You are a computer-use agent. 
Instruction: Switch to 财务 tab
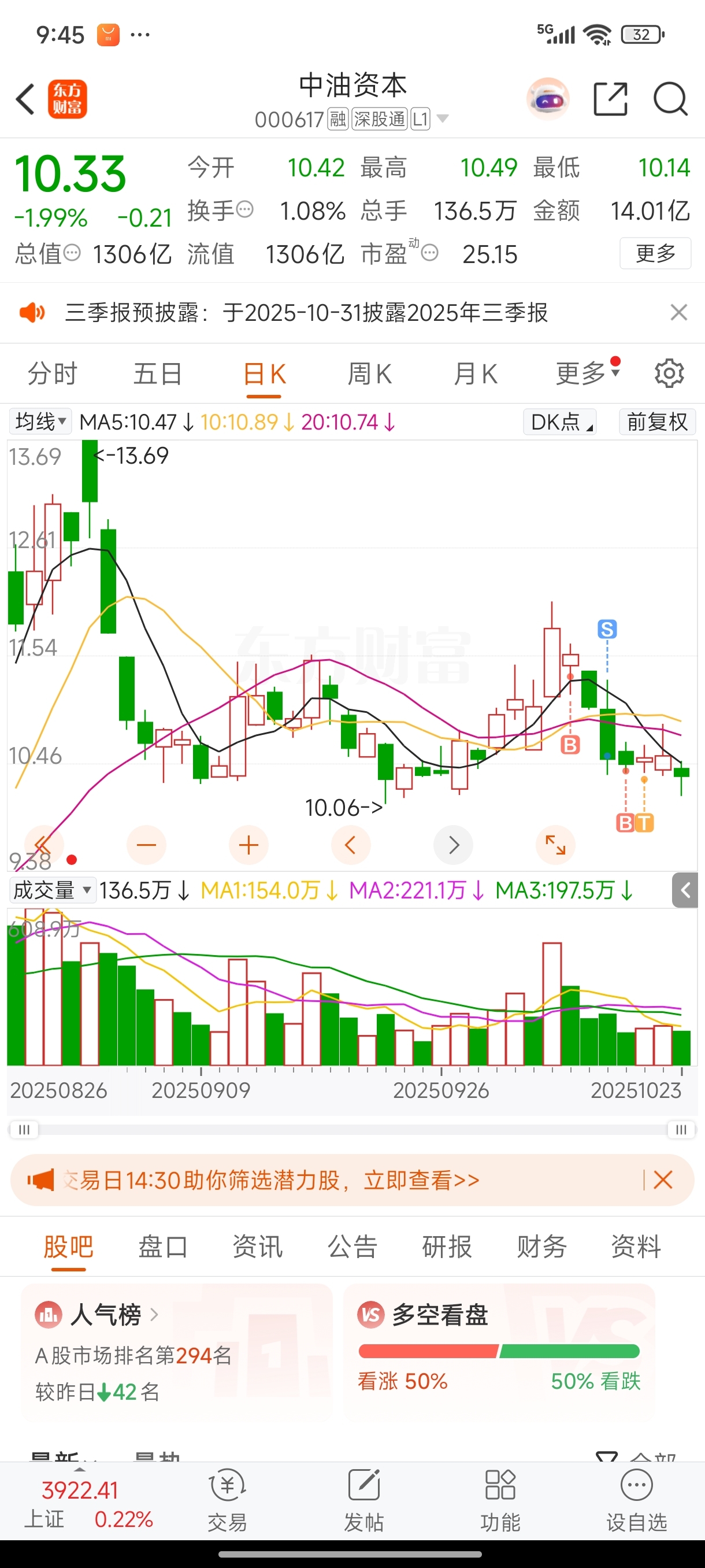click(x=541, y=1247)
